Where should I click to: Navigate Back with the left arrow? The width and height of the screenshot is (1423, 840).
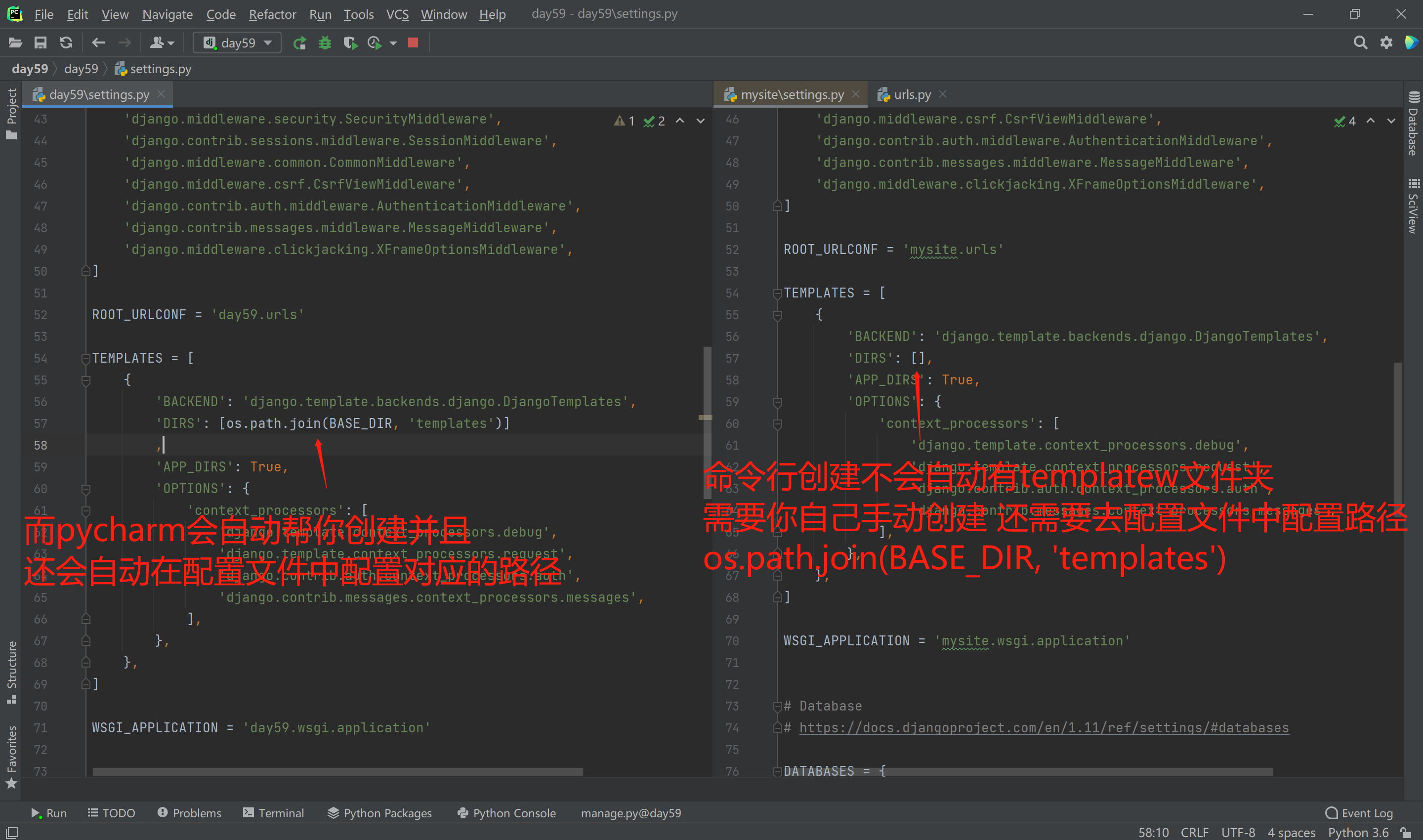pos(98,42)
